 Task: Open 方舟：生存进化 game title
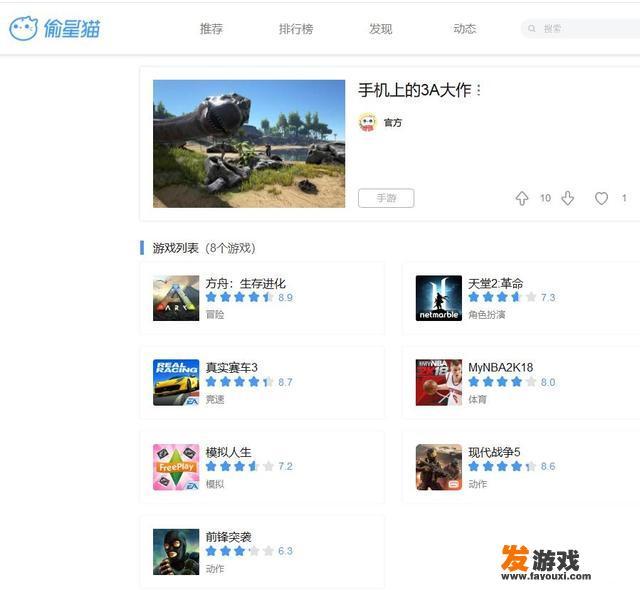click(246, 283)
